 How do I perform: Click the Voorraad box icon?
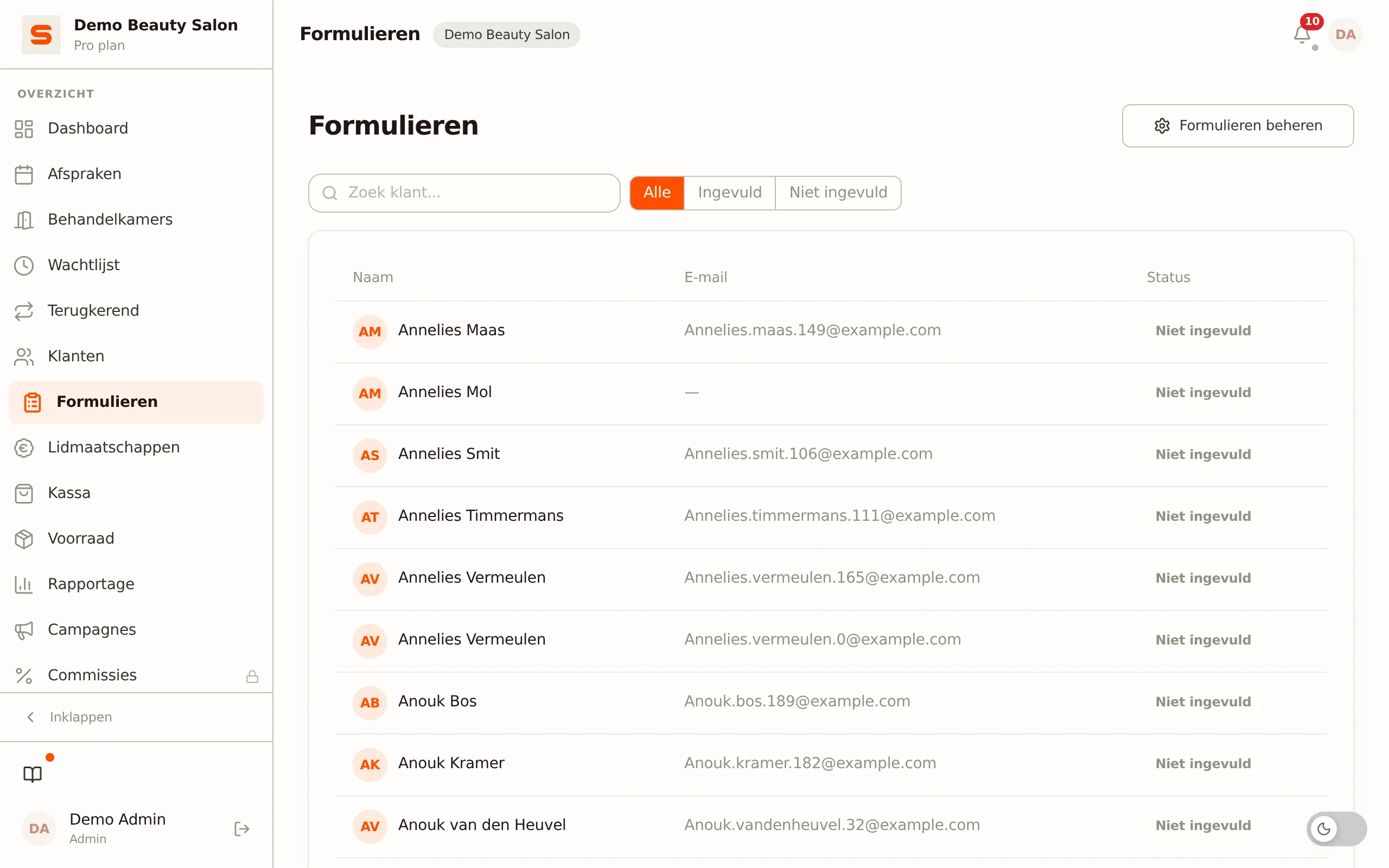coord(23,539)
